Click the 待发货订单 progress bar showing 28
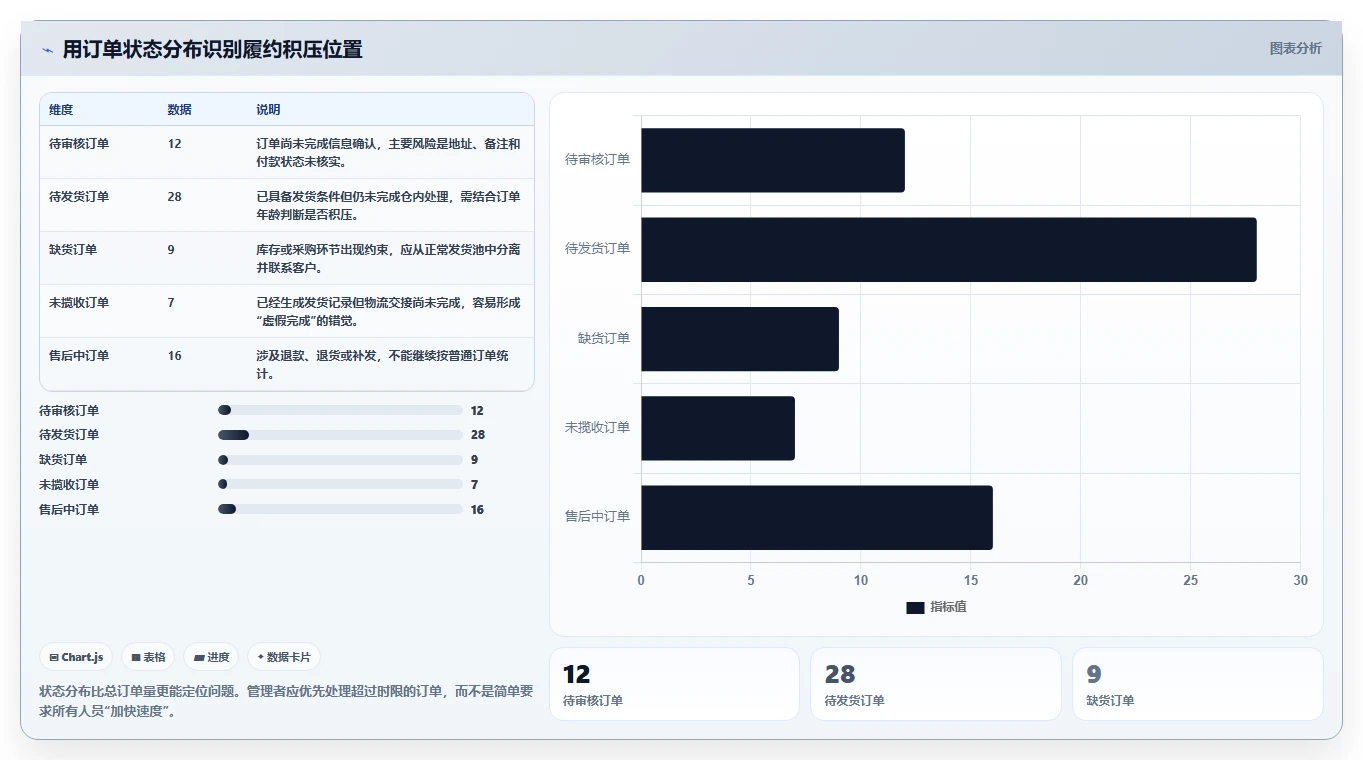The image size is (1363, 760). pyautogui.click(x=340, y=435)
